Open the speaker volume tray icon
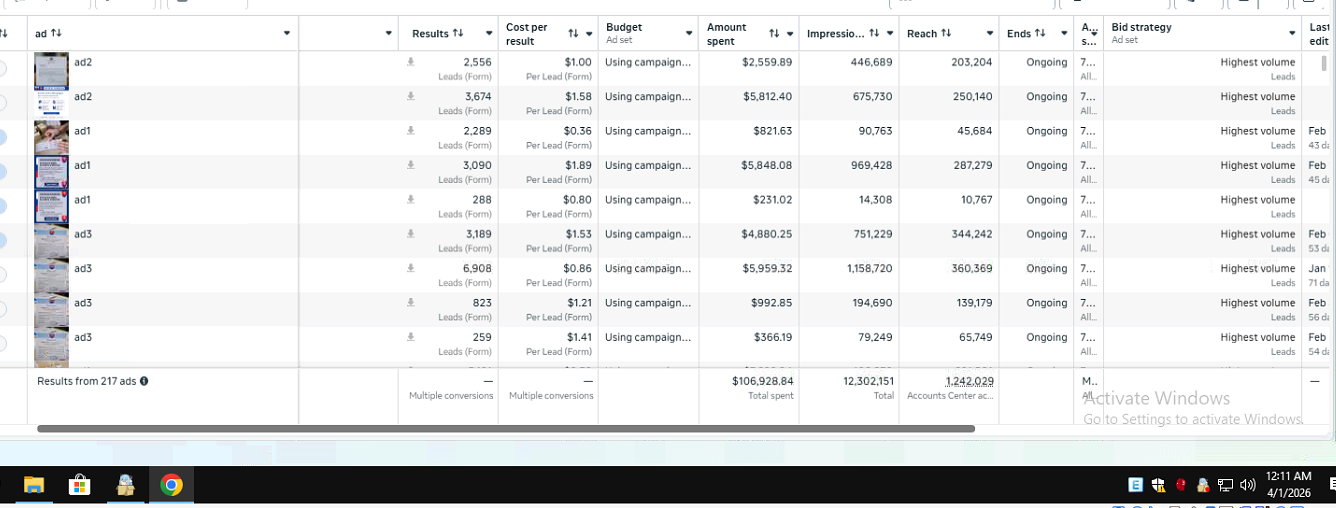This screenshot has width=1336, height=508. 1246,485
